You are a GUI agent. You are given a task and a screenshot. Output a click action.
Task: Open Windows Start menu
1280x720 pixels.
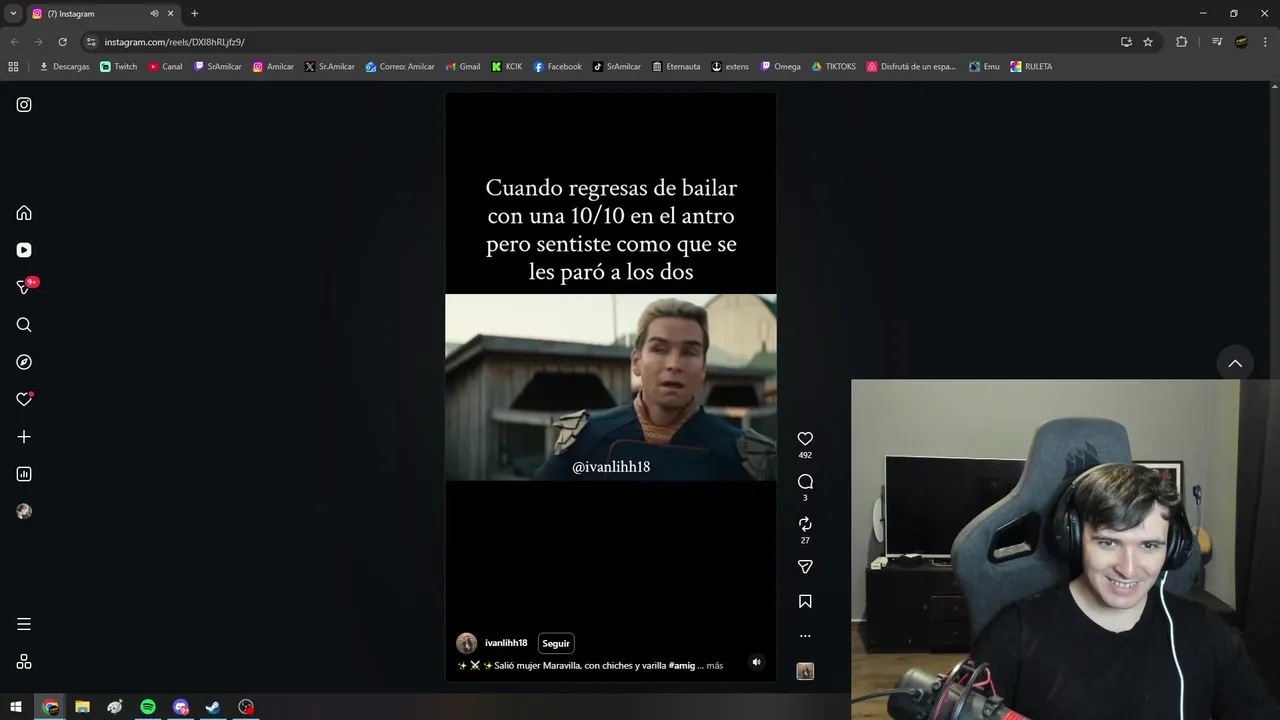(x=16, y=707)
